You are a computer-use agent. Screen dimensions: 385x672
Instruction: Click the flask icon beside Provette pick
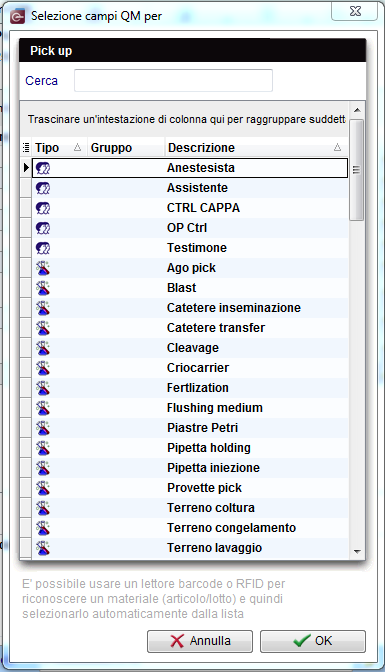(x=43, y=488)
